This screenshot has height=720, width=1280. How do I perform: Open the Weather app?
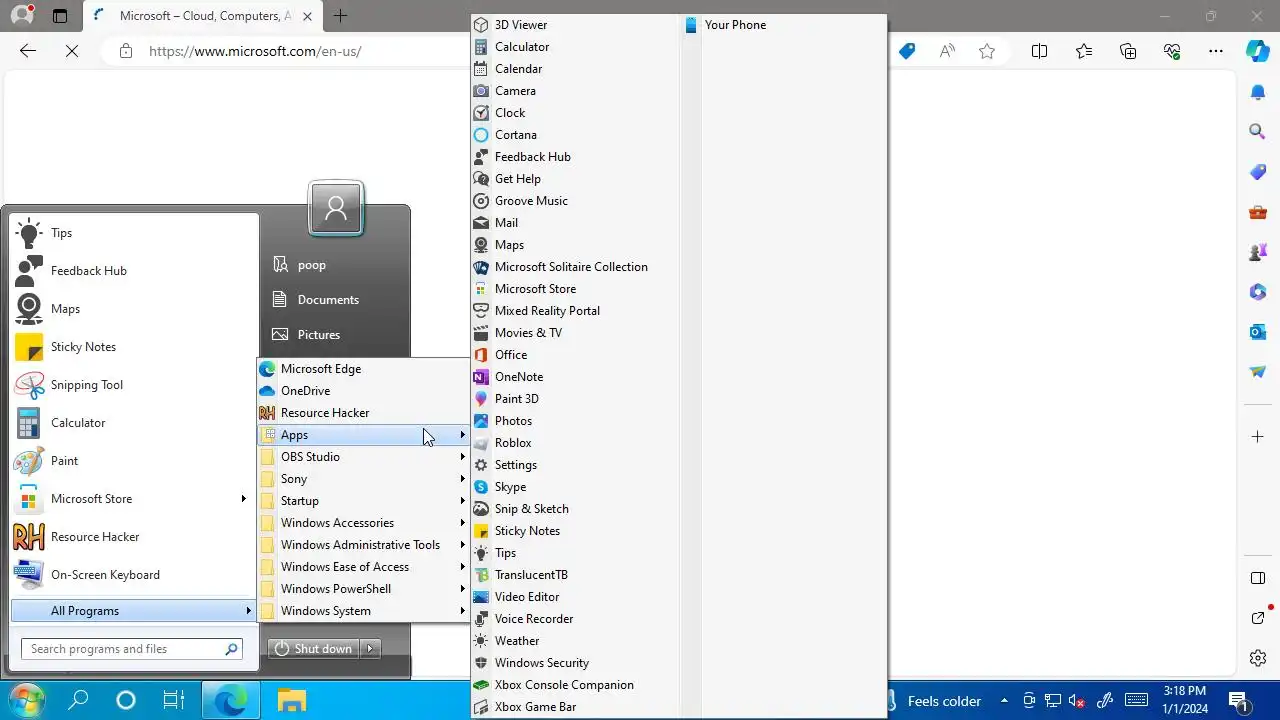pyautogui.click(x=575, y=641)
